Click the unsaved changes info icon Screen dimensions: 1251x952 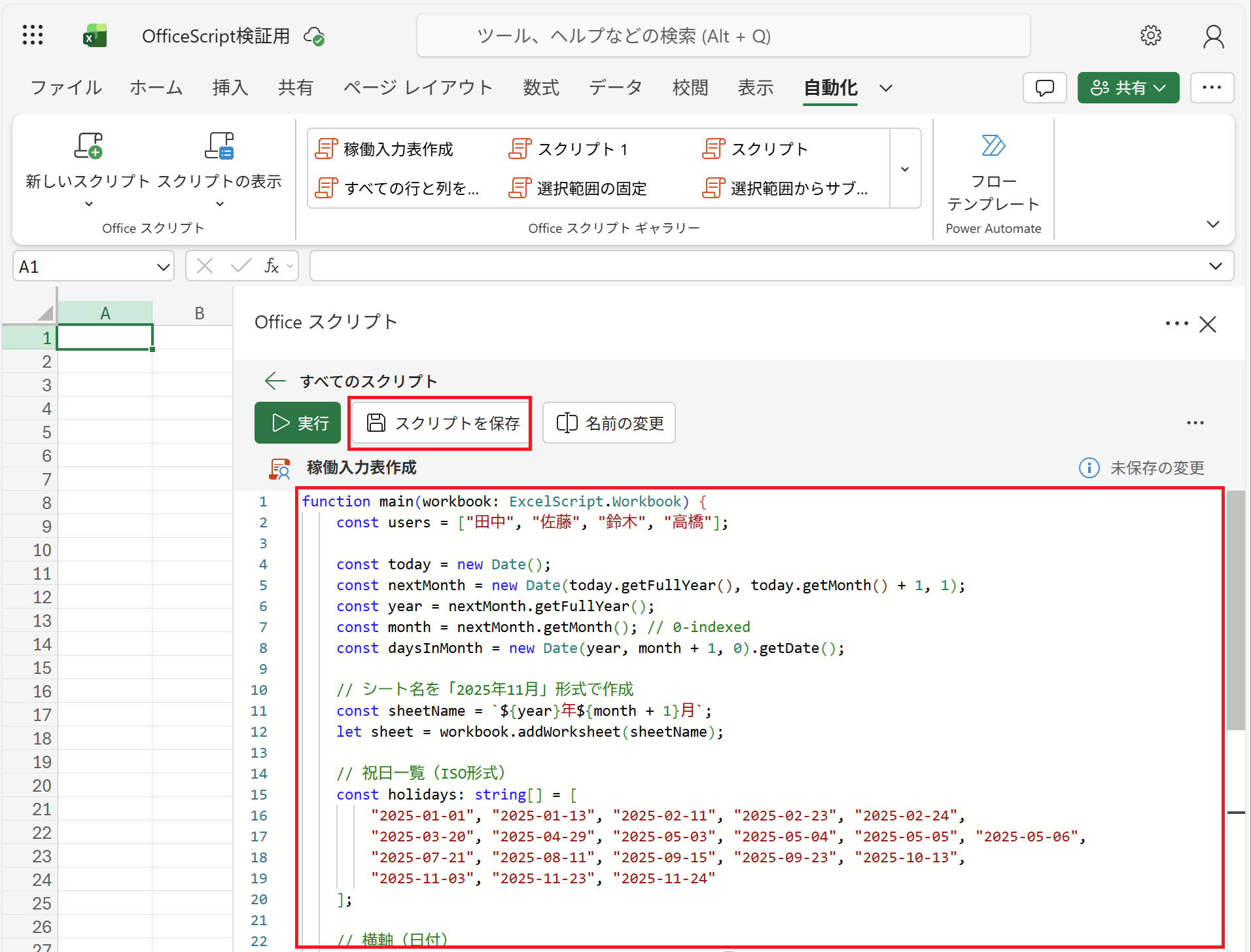(x=1089, y=468)
